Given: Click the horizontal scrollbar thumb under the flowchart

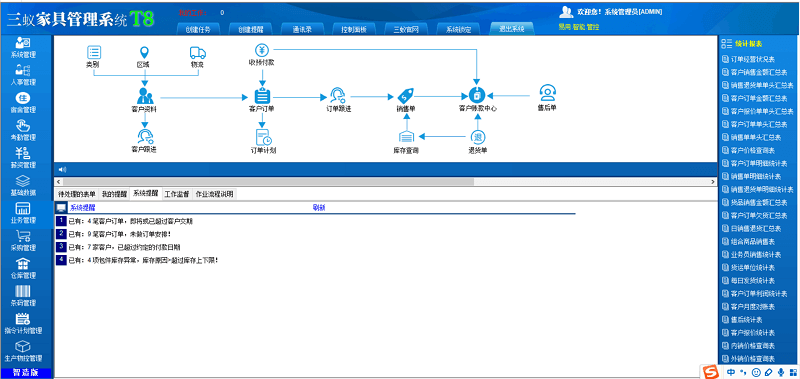Looking at the screenshot, I should 268,182.
